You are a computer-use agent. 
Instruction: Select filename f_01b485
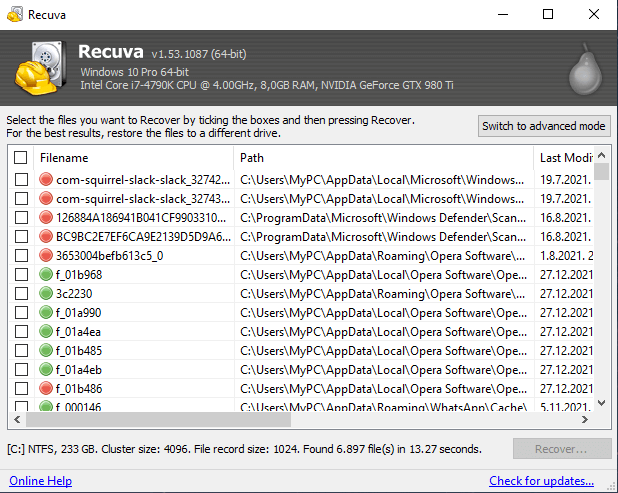coord(79,351)
